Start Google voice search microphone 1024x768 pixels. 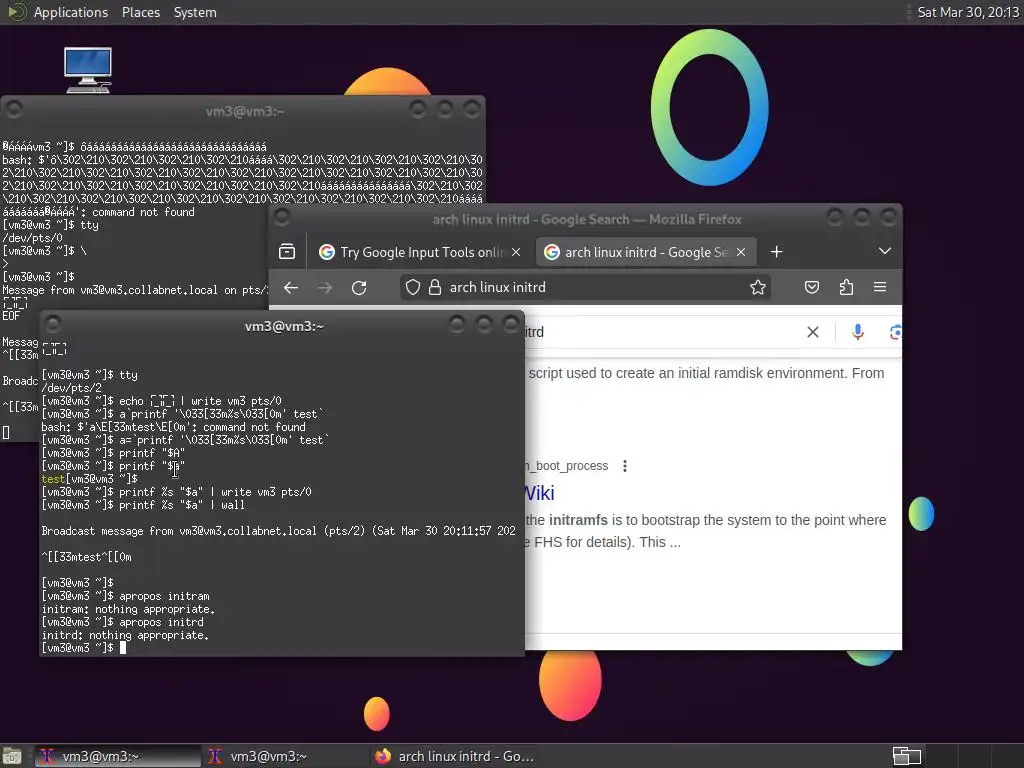tap(857, 332)
